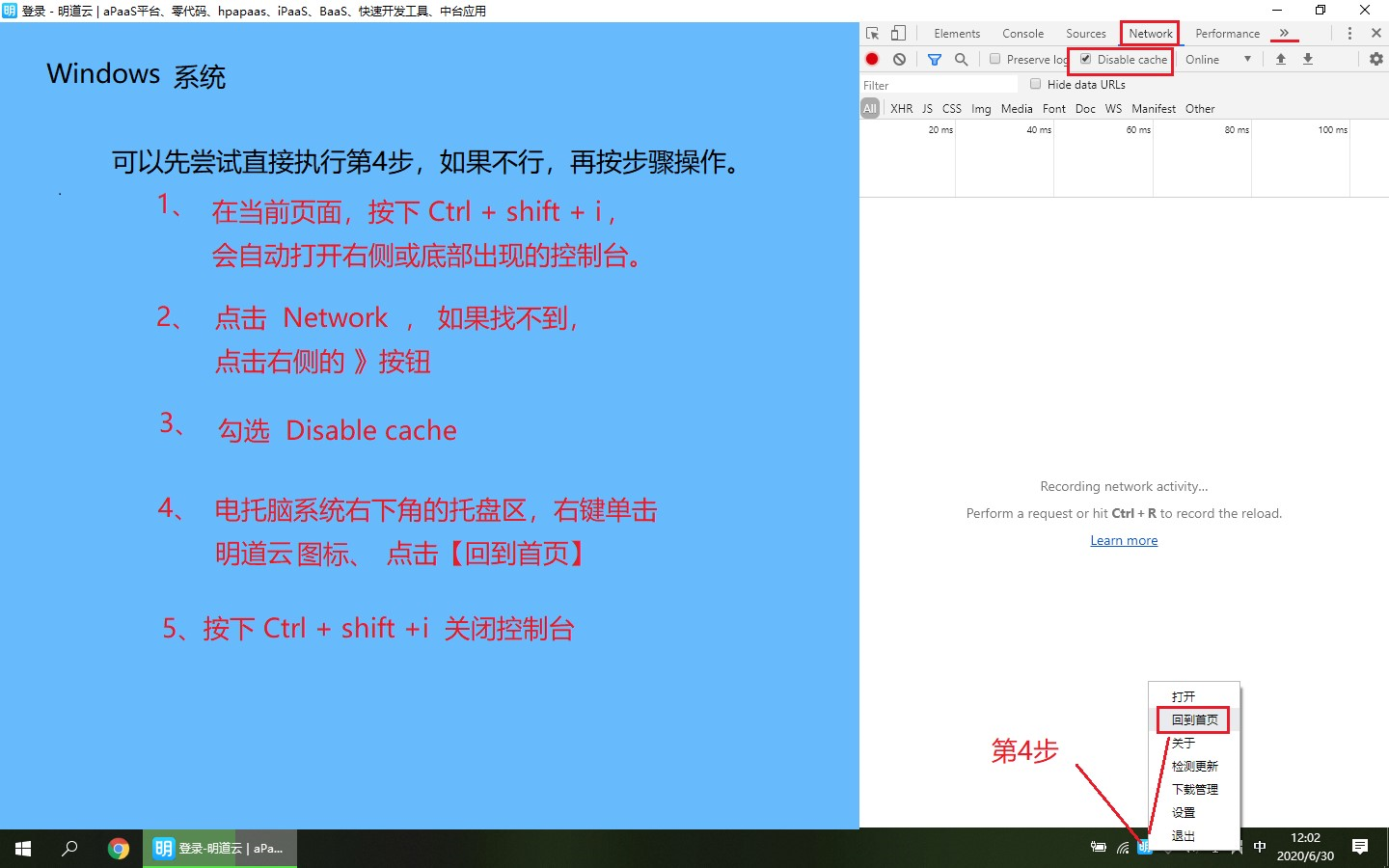Click the red record network log button
The height and width of the screenshot is (868, 1389).
(x=872, y=59)
